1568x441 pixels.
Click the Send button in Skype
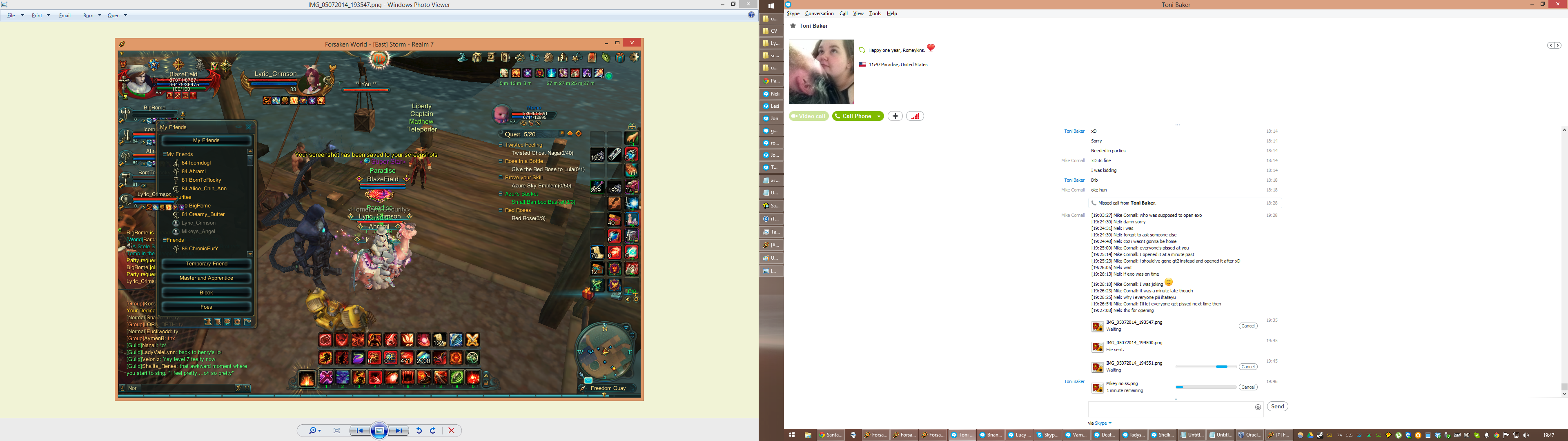coord(1277,407)
